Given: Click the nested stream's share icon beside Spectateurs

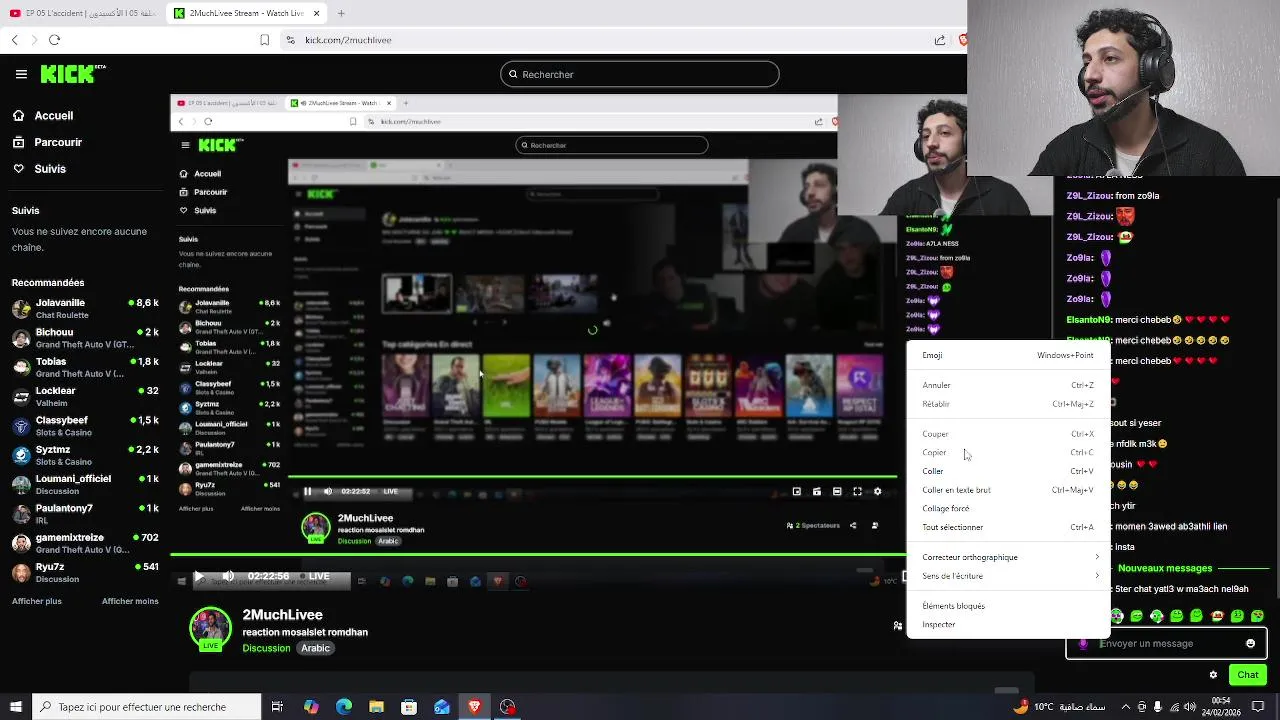Looking at the screenshot, I should (853, 525).
